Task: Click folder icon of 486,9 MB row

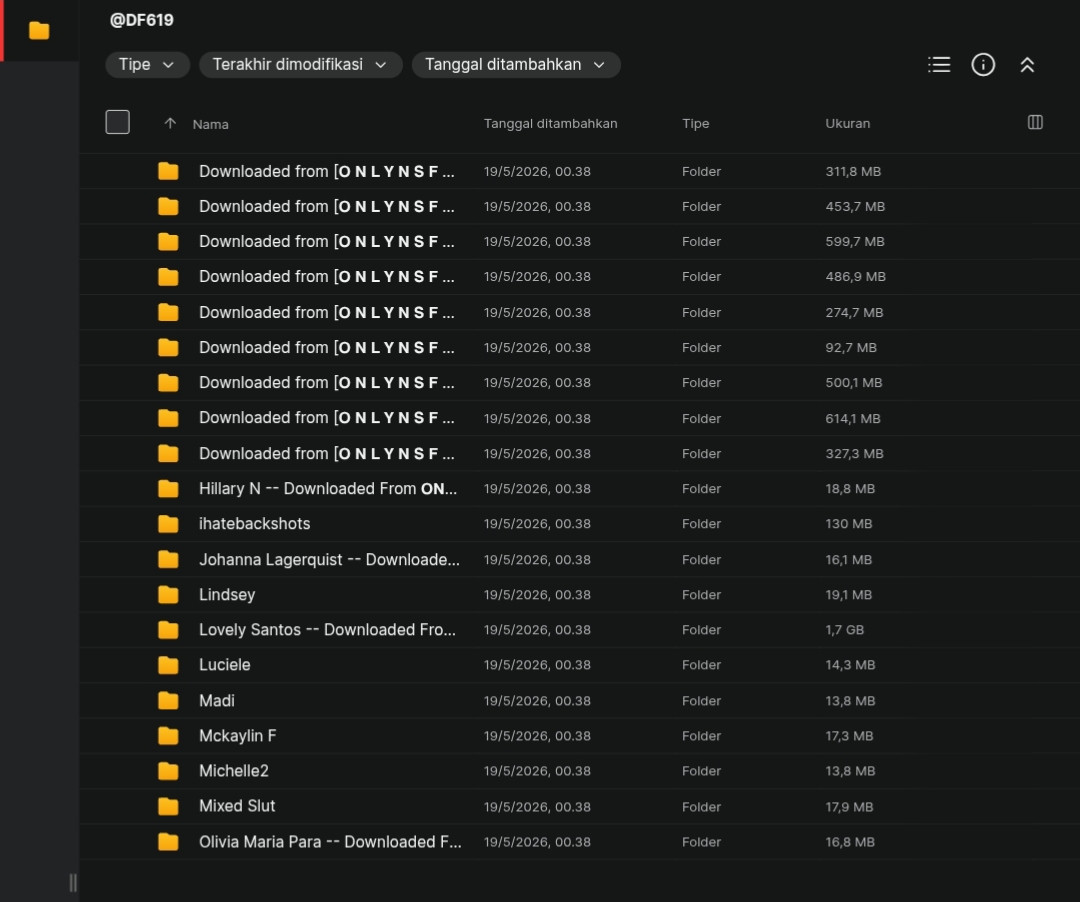Action: pos(168,277)
